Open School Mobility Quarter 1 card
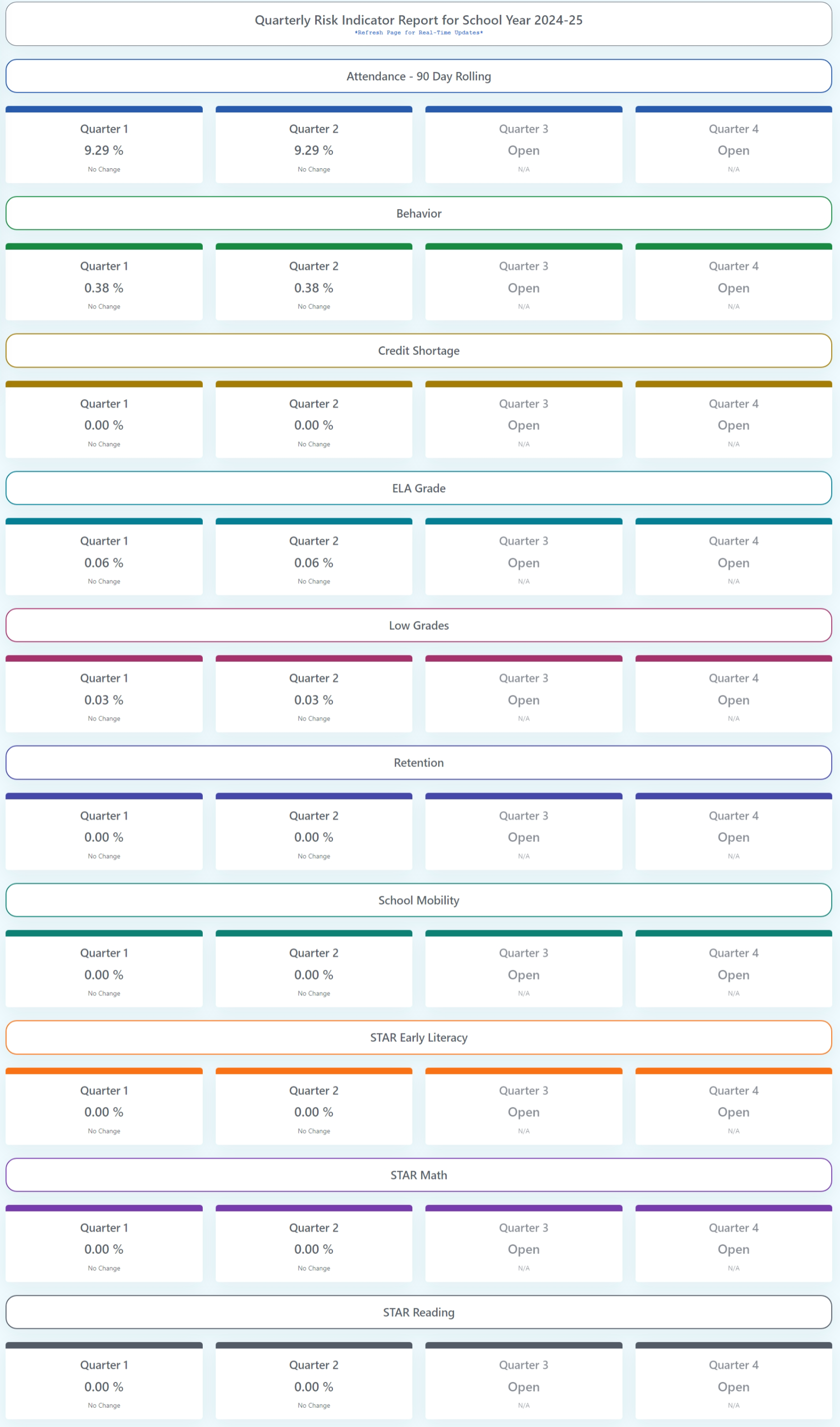The image size is (840, 1427). pyautogui.click(x=104, y=972)
